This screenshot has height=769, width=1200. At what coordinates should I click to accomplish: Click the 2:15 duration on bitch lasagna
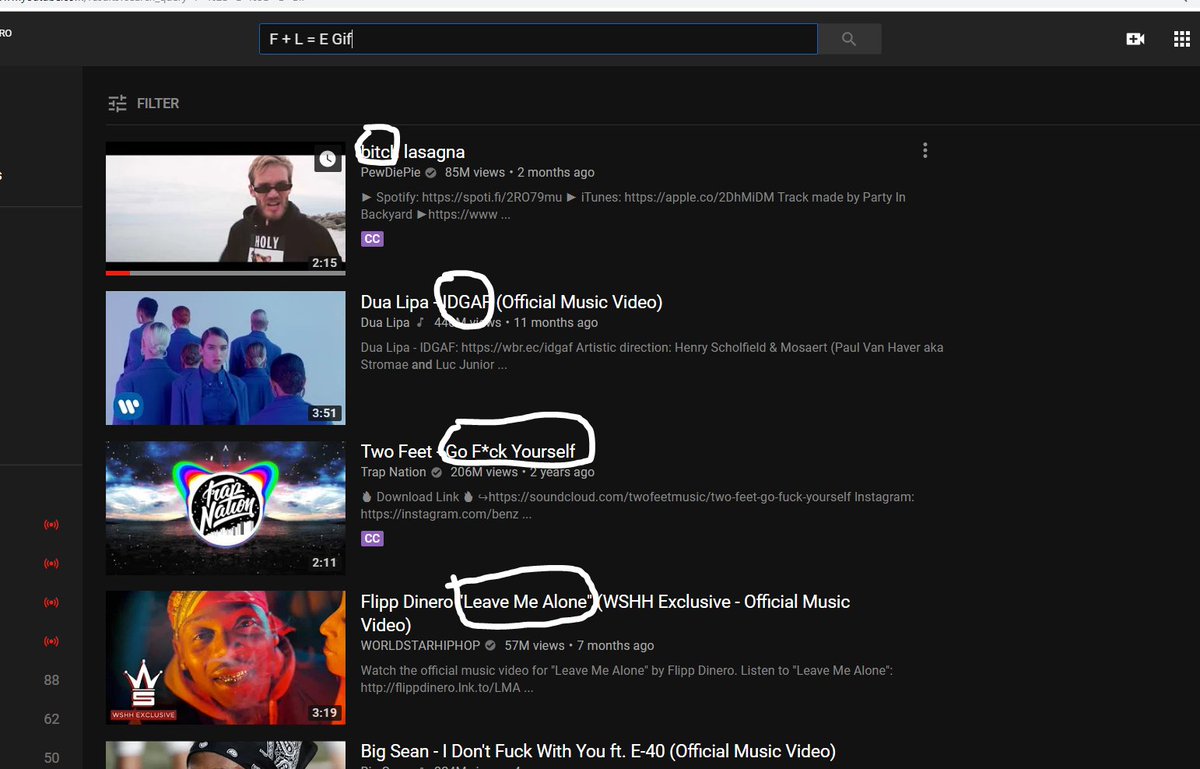coord(324,263)
